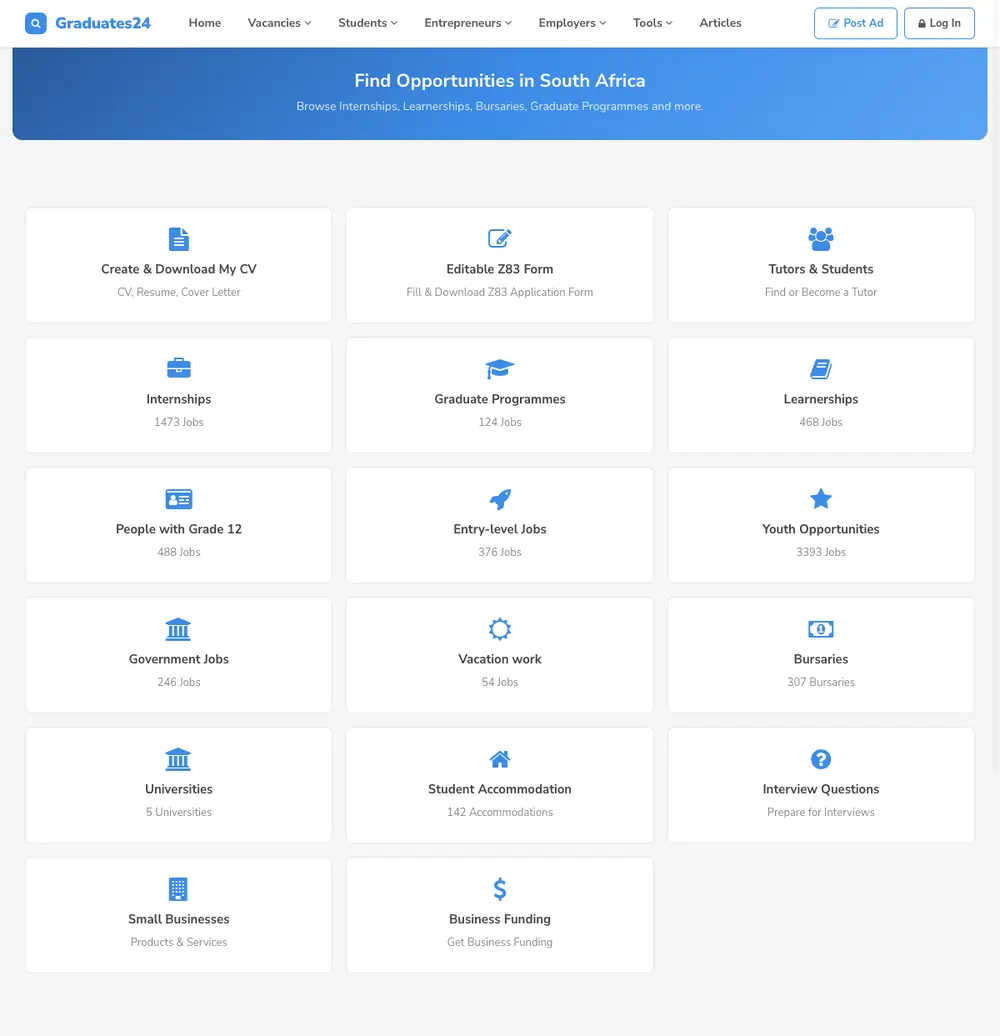Screen dimensions: 1000x1036
Task: Click the '488 Jobs' count text
Action: (x=178, y=552)
